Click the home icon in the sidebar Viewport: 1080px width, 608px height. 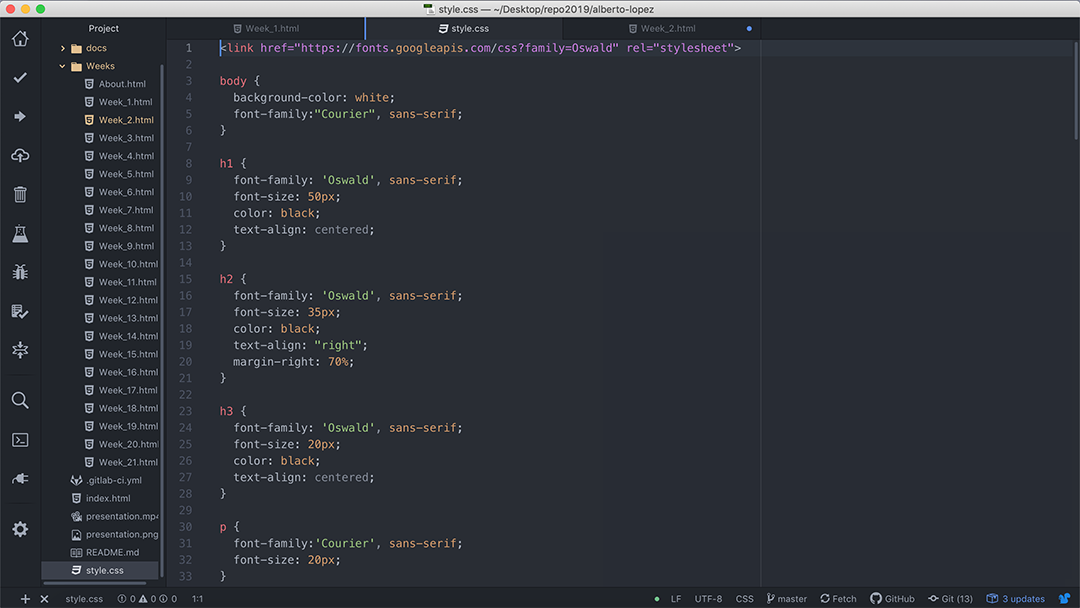click(20, 39)
